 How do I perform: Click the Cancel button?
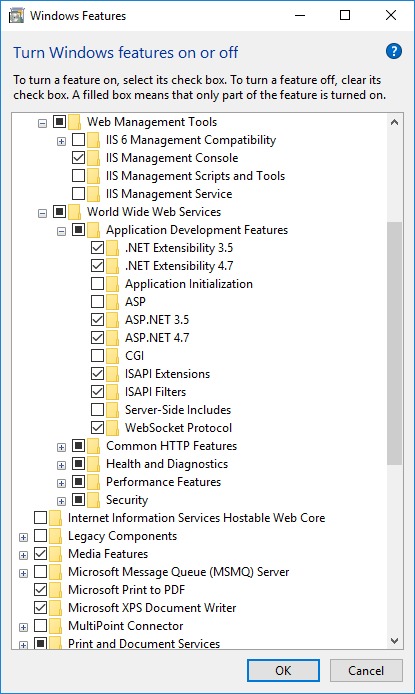pos(366,671)
